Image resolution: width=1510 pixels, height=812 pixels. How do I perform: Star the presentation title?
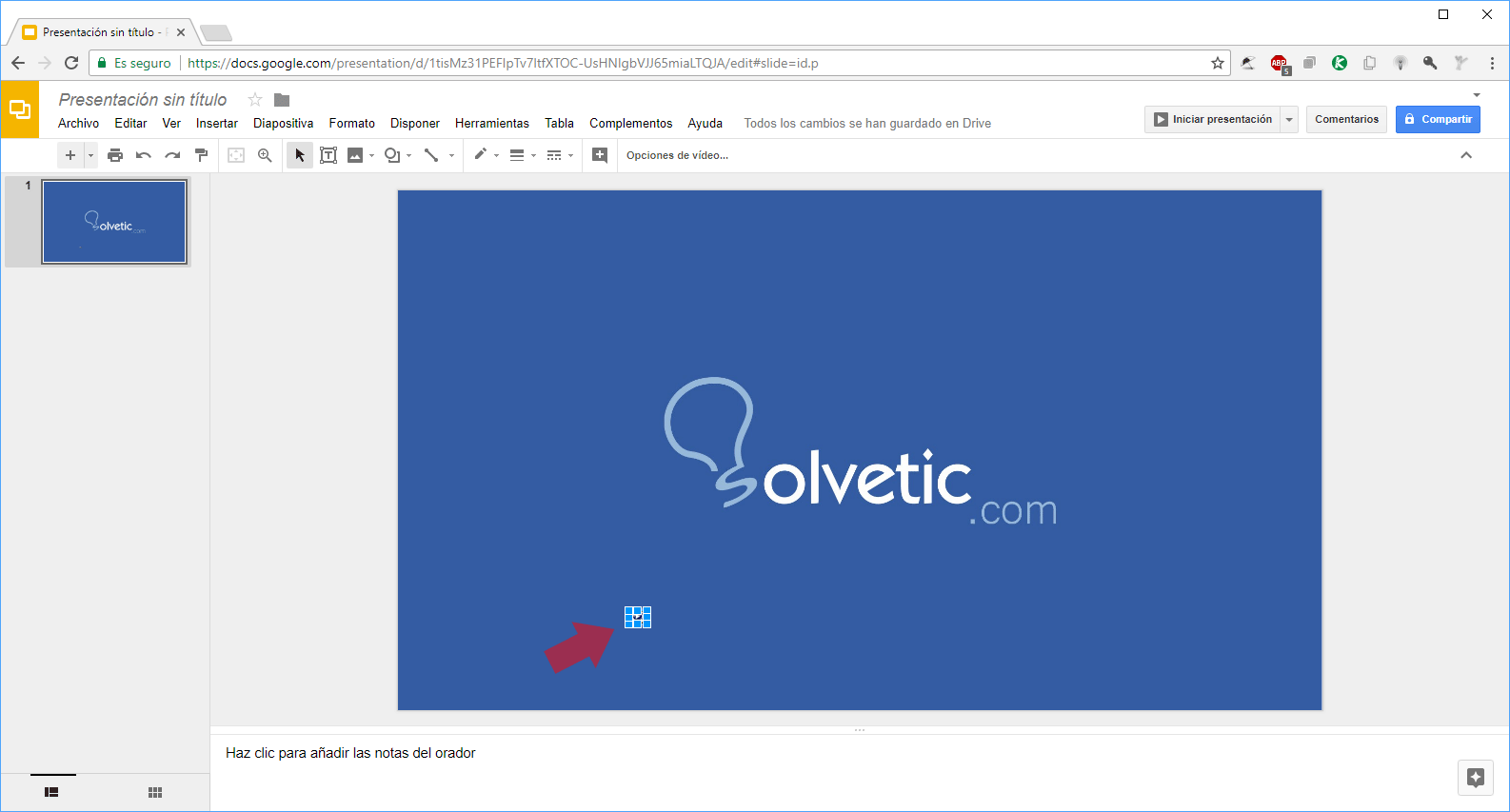255,100
